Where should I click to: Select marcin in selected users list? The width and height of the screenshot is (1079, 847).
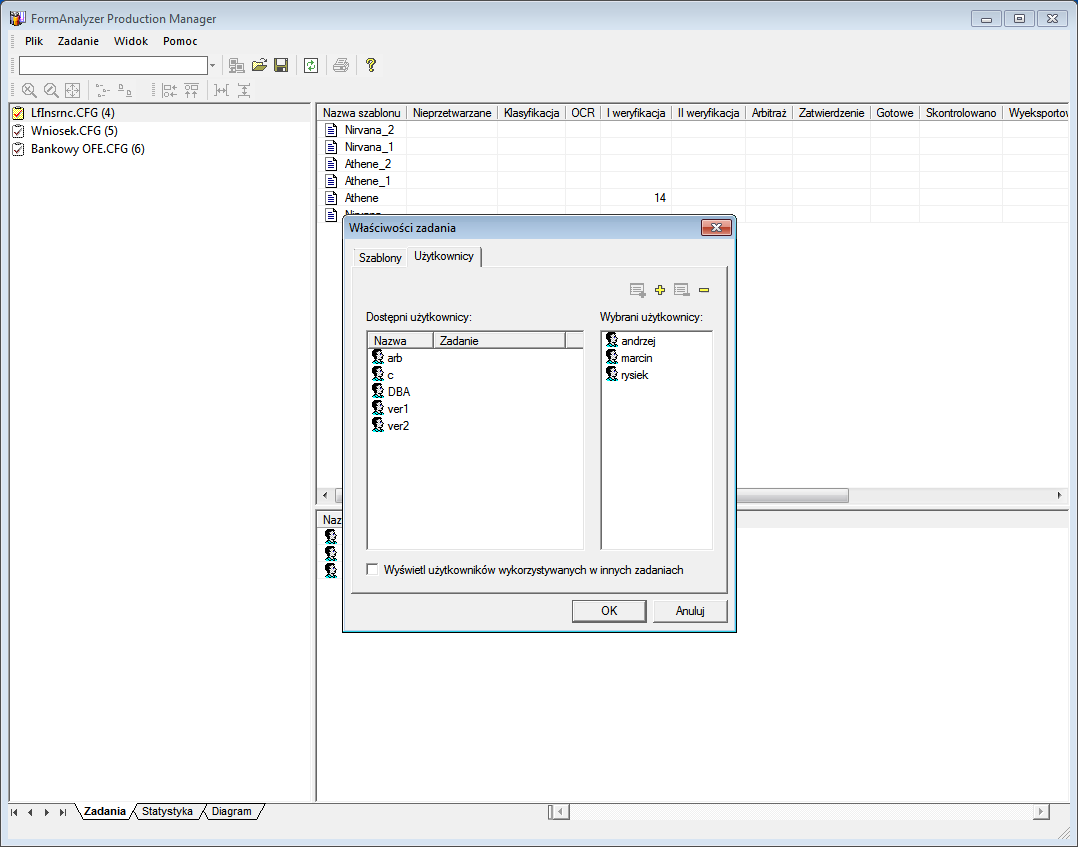tap(636, 358)
